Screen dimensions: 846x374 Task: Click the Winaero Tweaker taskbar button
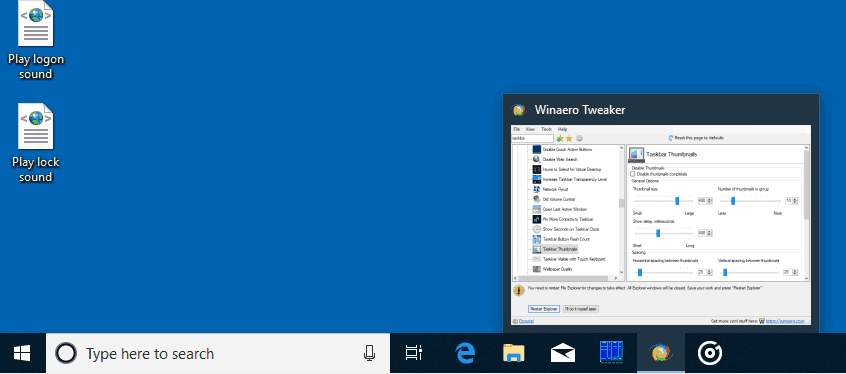[x=661, y=353]
